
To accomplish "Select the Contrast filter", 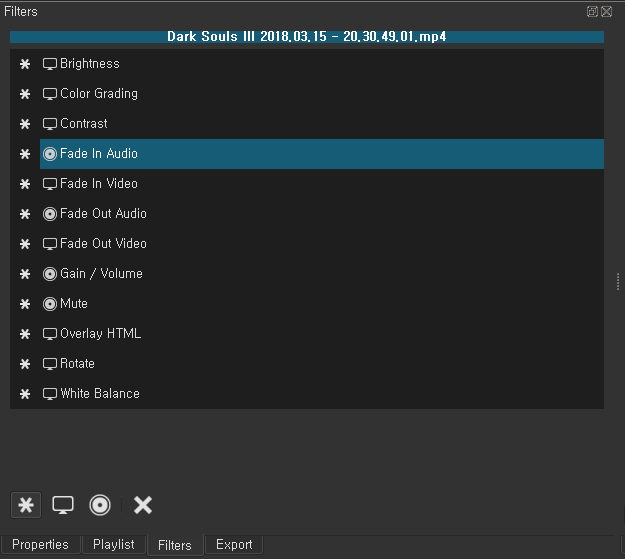I will coord(322,124).
